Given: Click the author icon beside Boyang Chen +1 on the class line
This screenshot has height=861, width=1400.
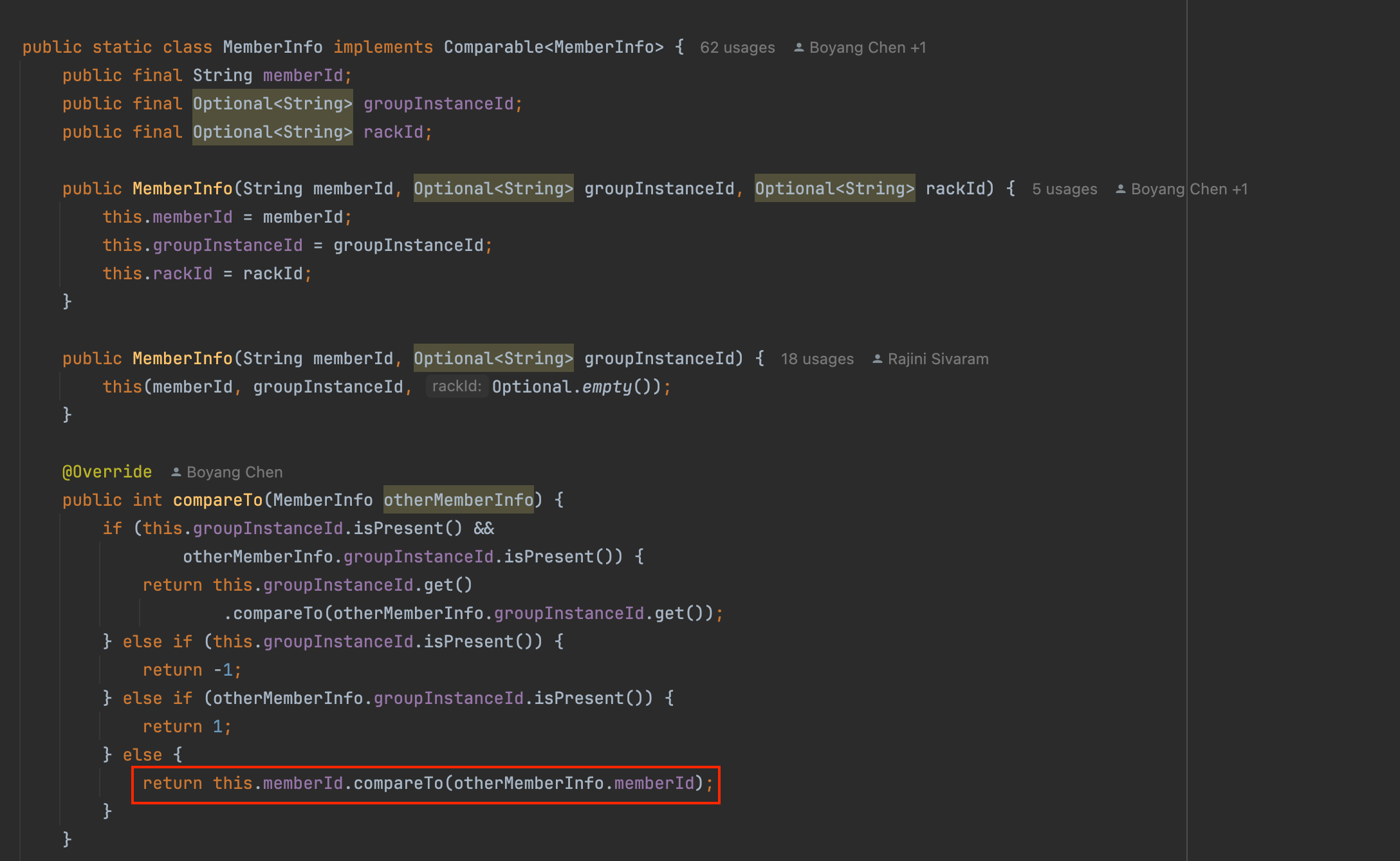Looking at the screenshot, I should [x=798, y=48].
